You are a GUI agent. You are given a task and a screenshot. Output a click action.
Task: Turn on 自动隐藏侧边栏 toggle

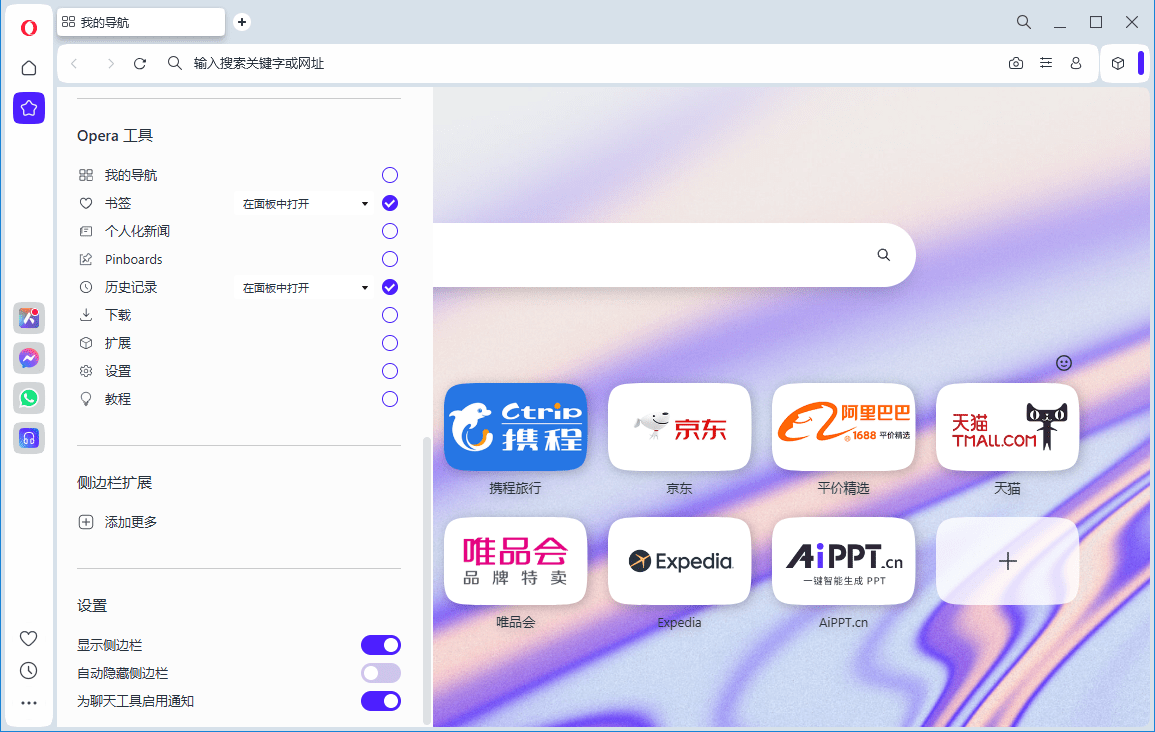tap(381, 672)
